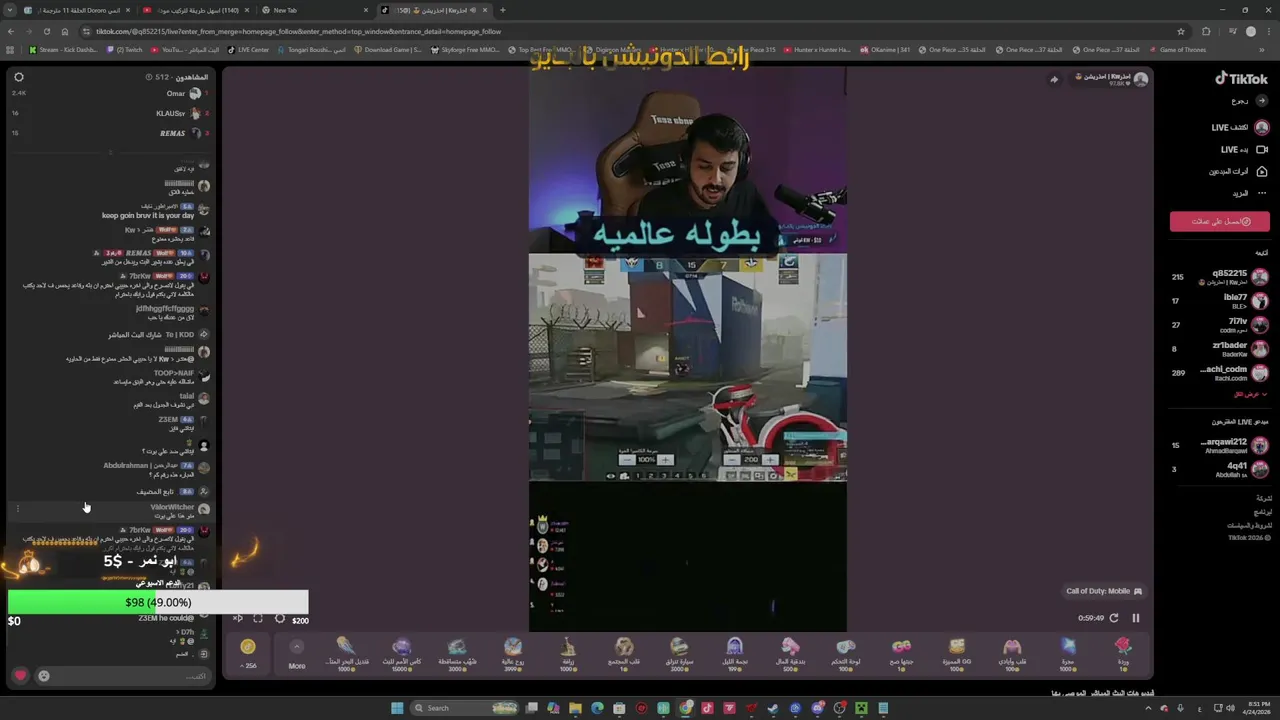Send the heart-hands gift costing 100

[1012, 652]
